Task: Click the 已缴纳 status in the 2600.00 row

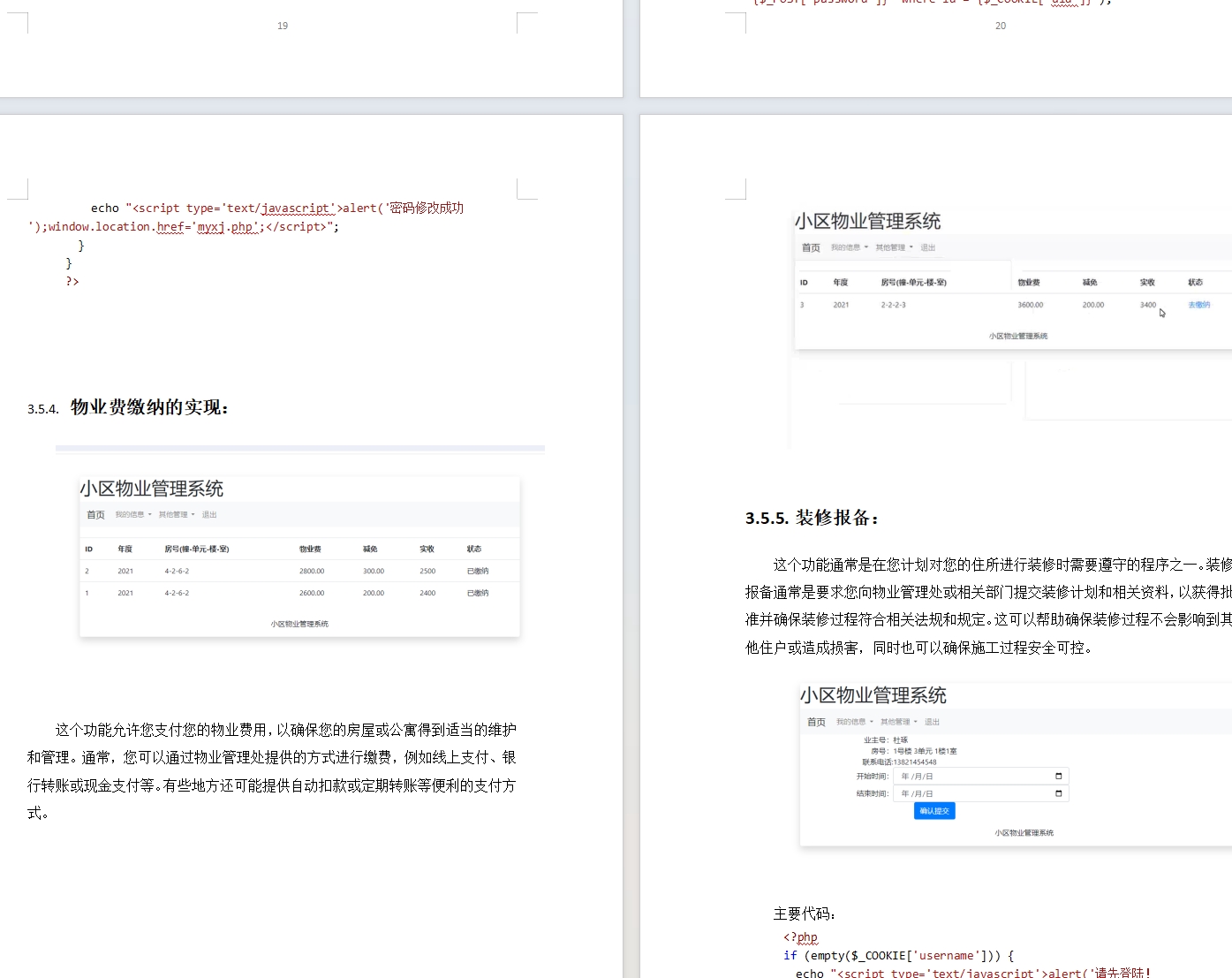Action: [x=478, y=593]
